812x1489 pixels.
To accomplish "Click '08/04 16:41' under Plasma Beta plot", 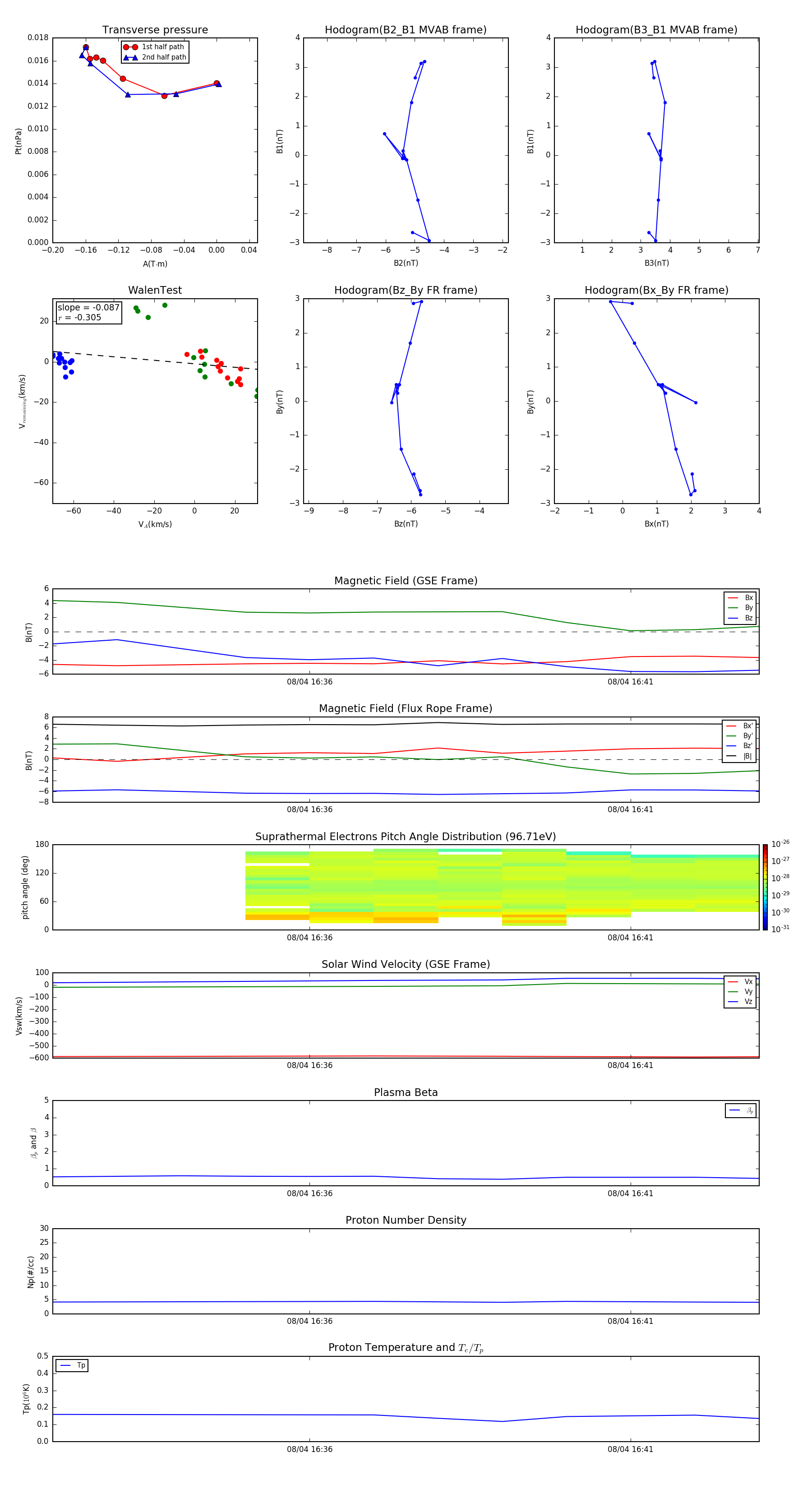I will click(x=630, y=1193).
